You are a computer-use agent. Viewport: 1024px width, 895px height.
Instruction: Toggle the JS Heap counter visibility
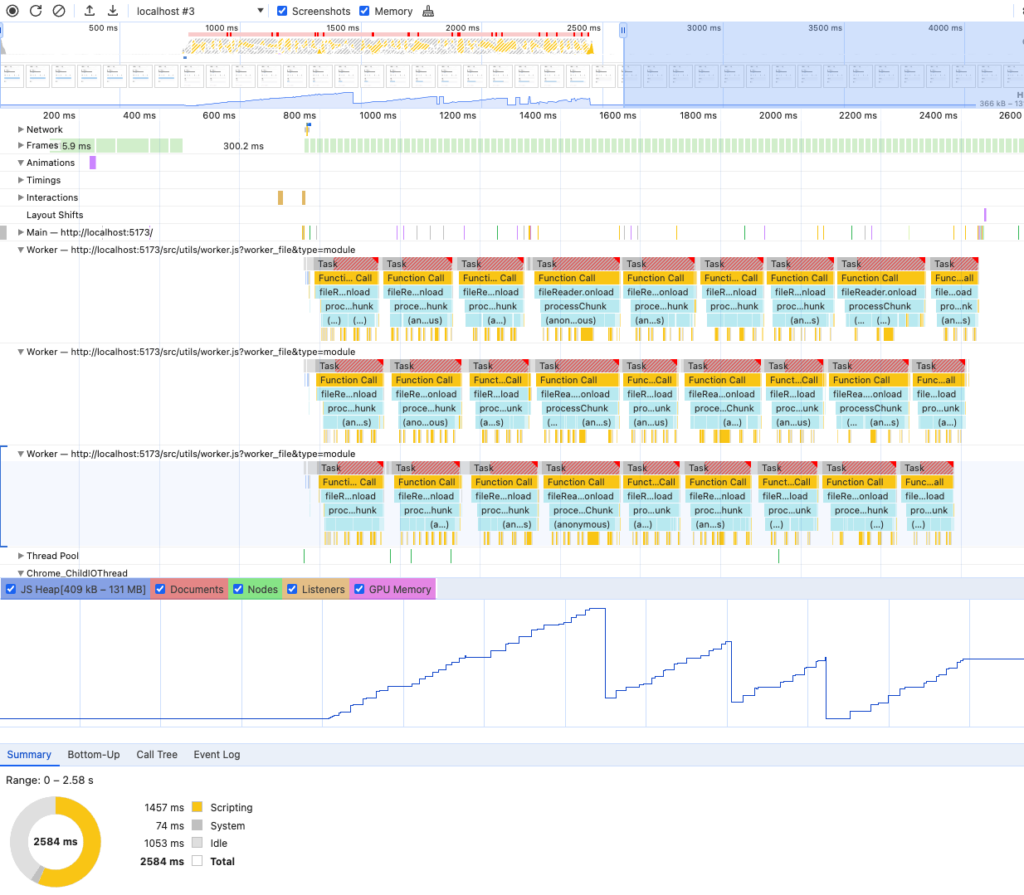tap(11, 589)
